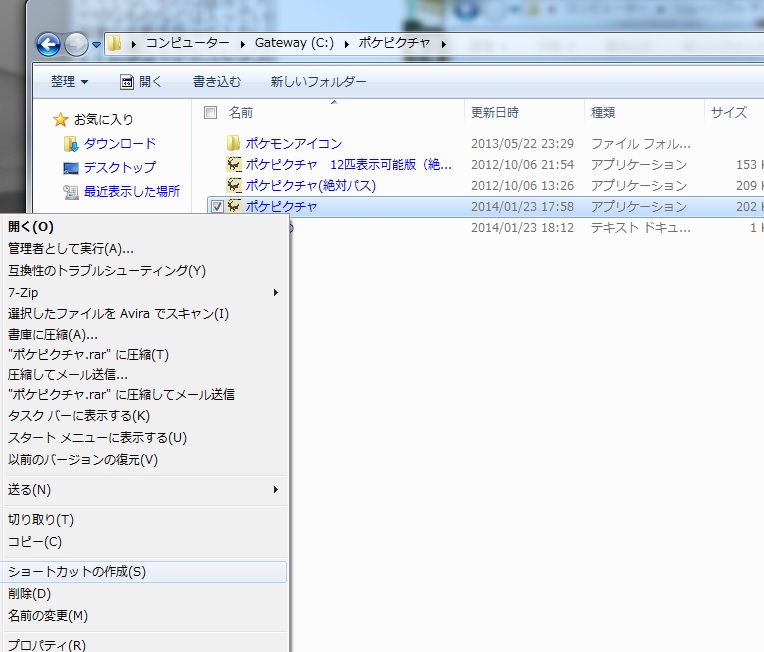
Task: Select お気に入り in the navigation pane
Action: pyautogui.click(x=103, y=119)
